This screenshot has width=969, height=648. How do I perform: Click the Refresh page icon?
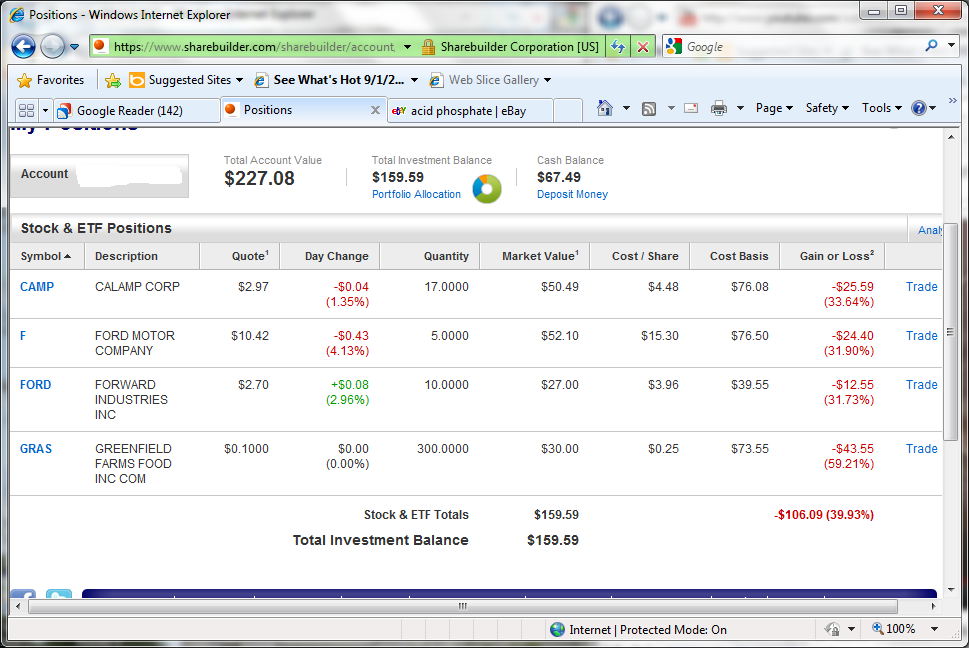pyautogui.click(x=618, y=47)
